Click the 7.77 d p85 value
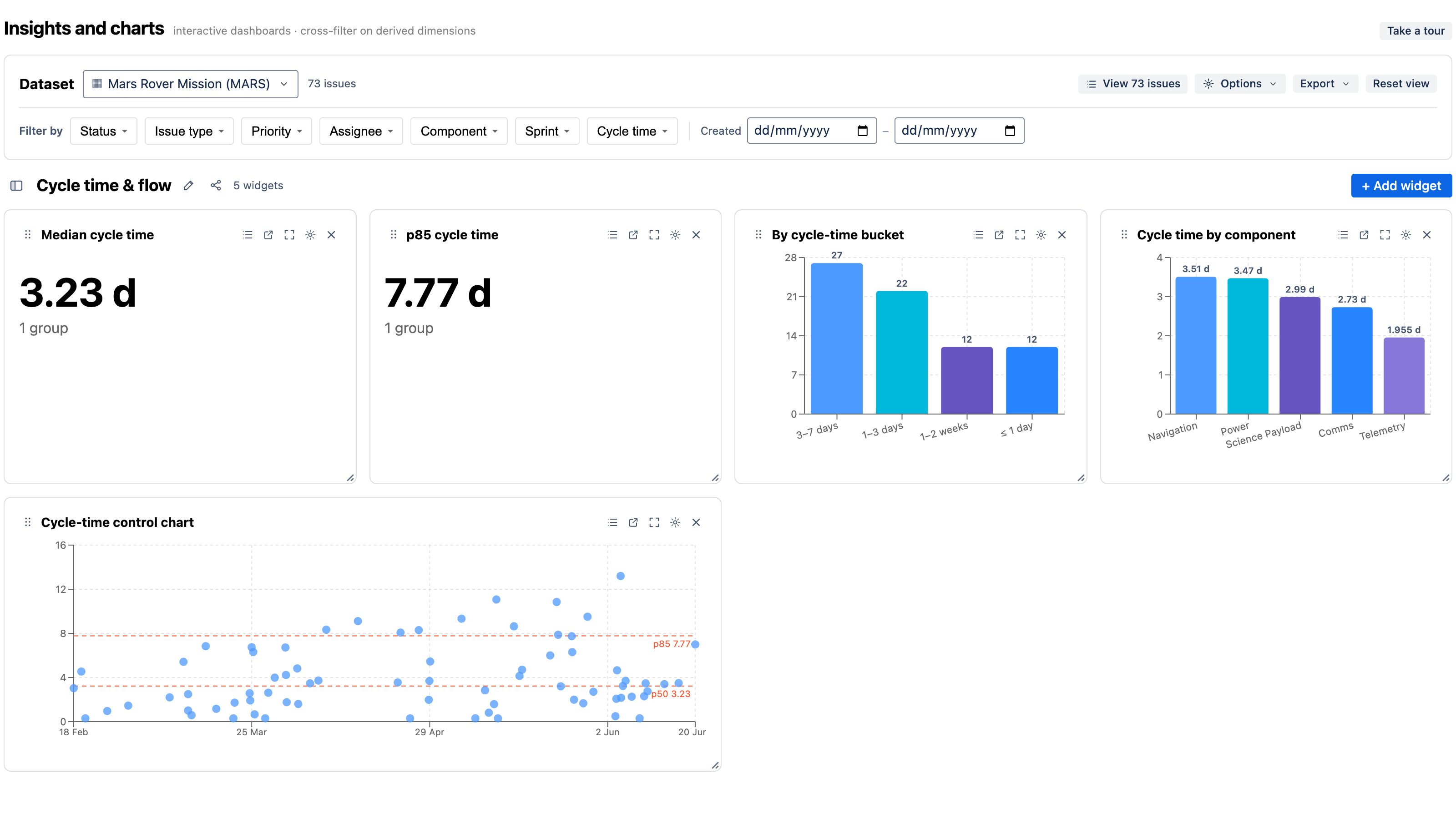This screenshot has width=1456, height=819. coord(437,293)
